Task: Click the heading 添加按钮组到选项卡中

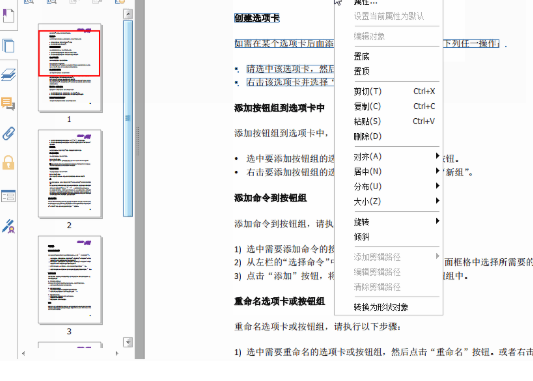Action: coord(279,108)
